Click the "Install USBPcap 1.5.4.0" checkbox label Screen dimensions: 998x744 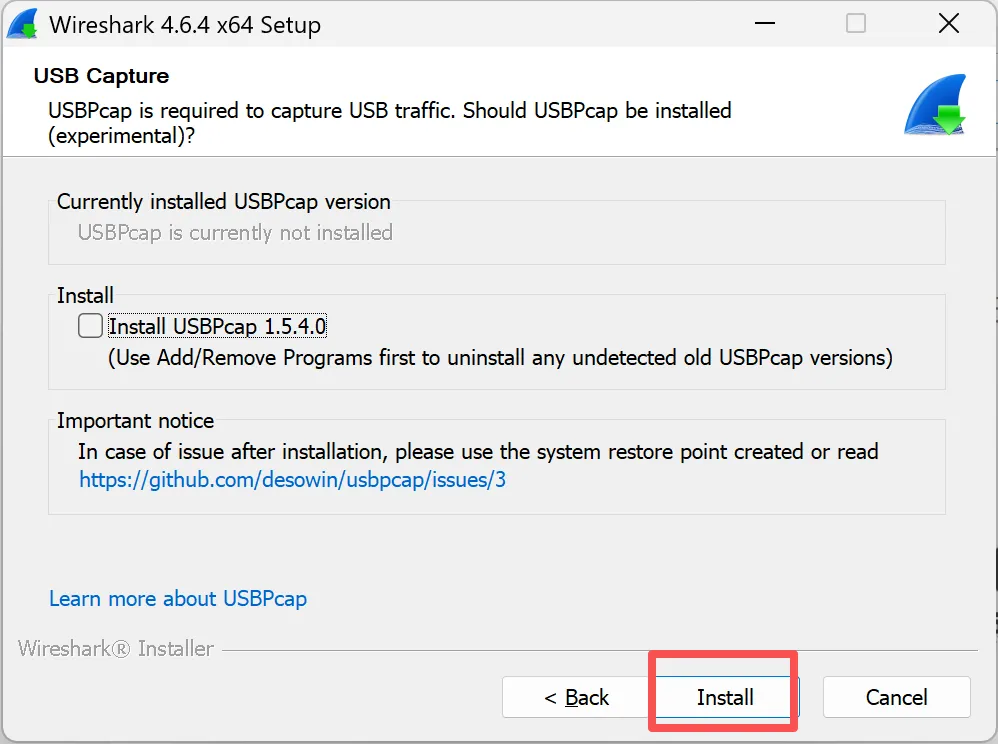[x=218, y=326]
